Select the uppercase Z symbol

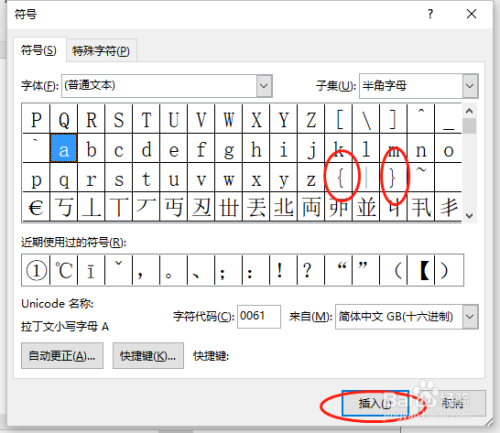pyautogui.click(x=311, y=119)
